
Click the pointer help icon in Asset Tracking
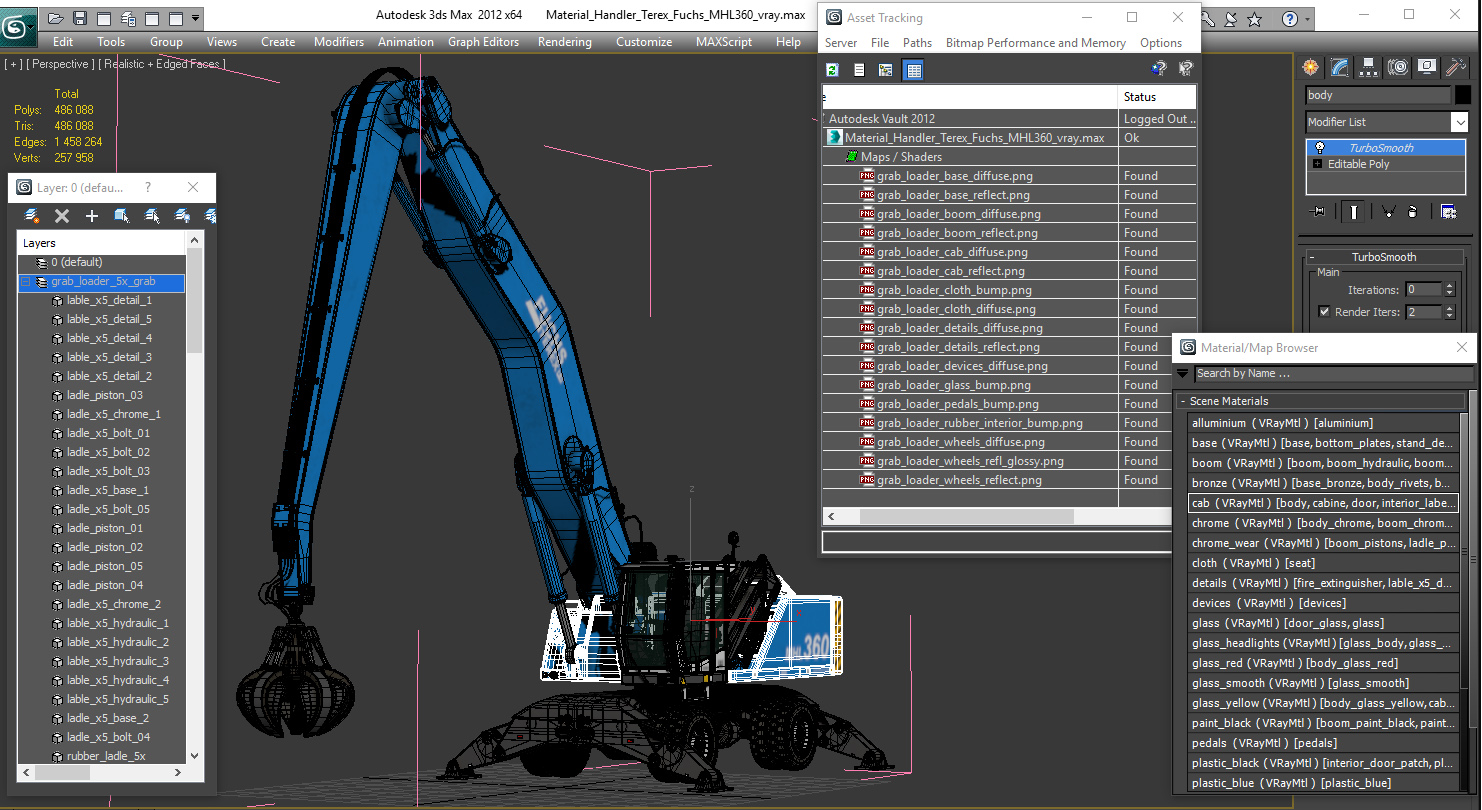[x=1185, y=69]
